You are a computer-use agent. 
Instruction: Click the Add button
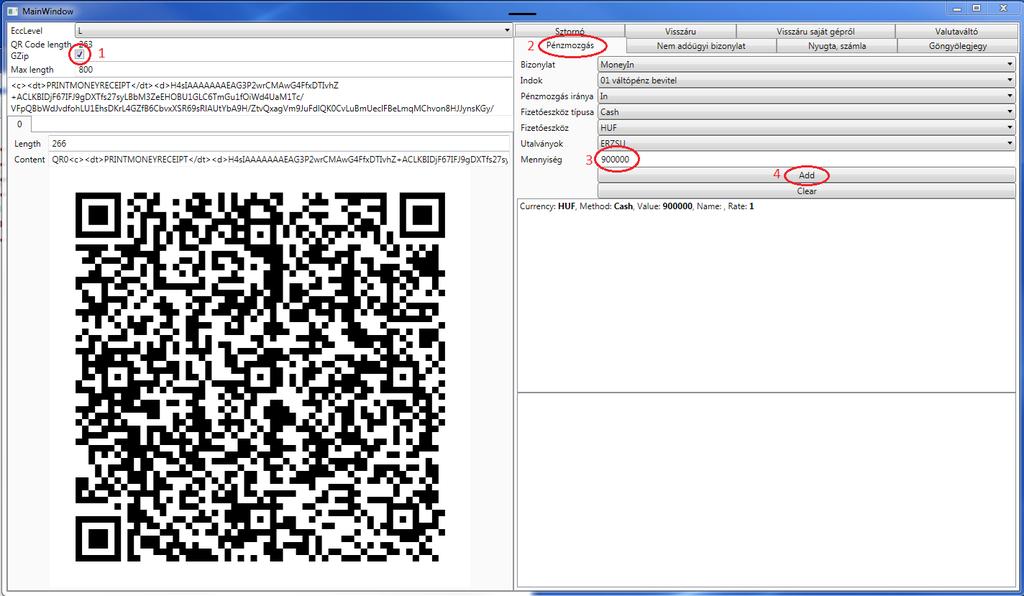pos(807,175)
